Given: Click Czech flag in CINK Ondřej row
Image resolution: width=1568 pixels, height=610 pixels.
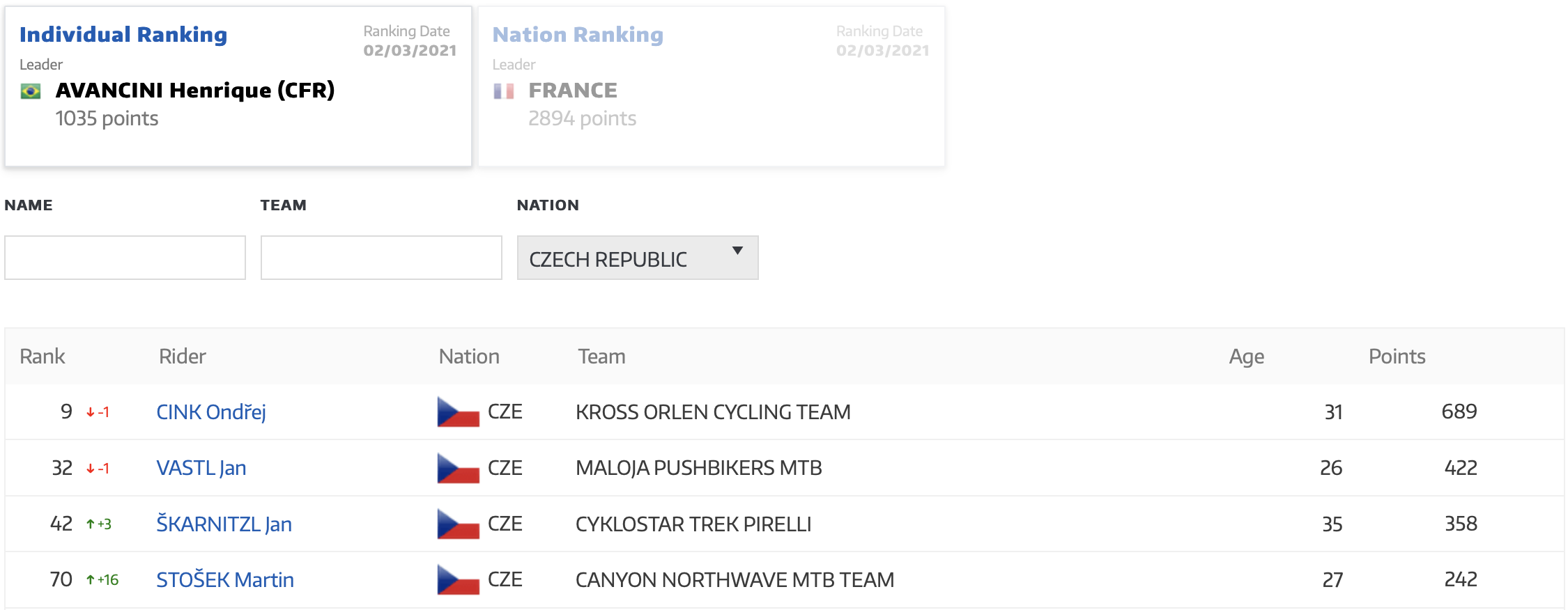Looking at the screenshot, I should [x=458, y=412].
